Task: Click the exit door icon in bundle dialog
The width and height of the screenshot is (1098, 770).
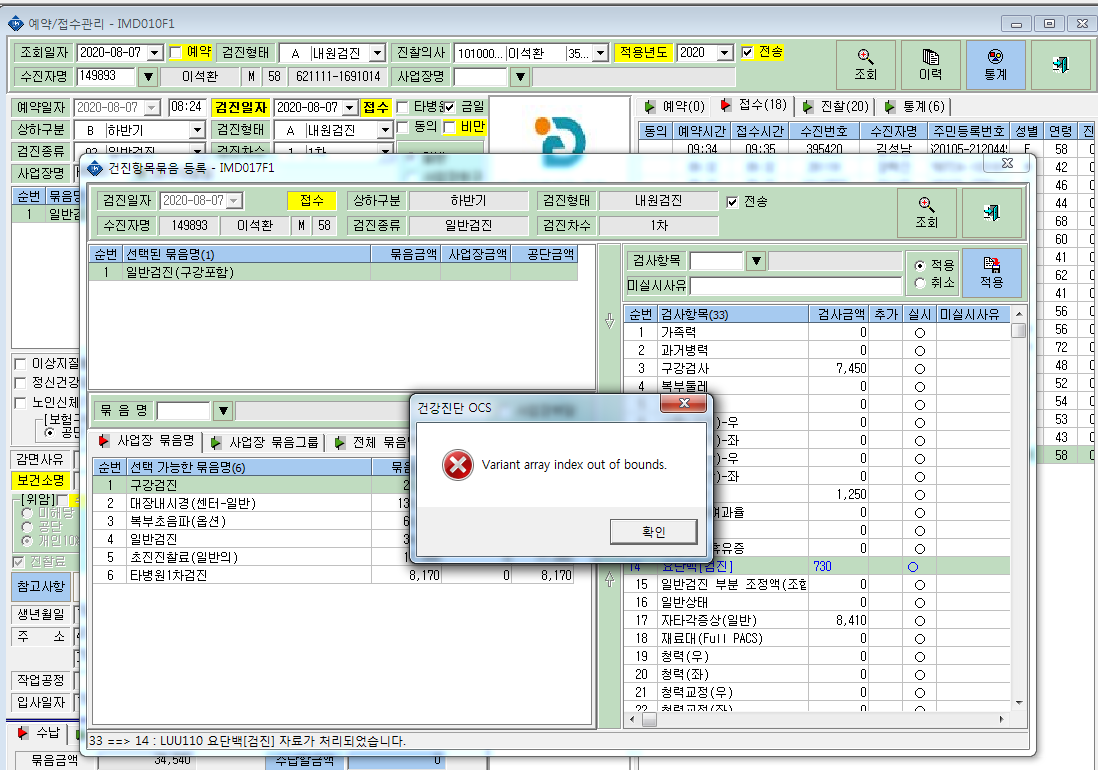Action: [992, 213]
